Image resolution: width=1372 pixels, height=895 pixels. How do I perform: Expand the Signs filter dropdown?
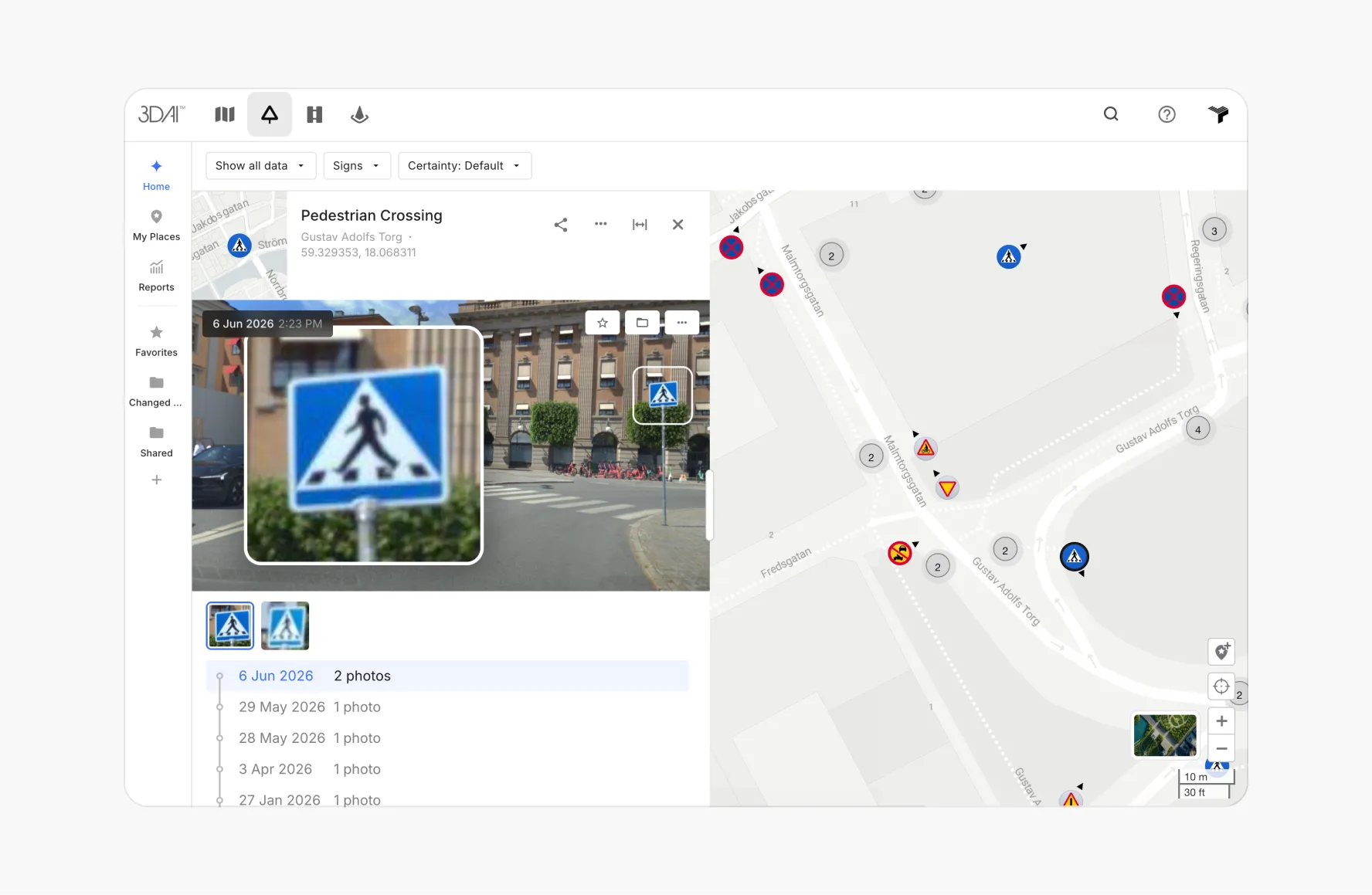(x=356, y=165)
